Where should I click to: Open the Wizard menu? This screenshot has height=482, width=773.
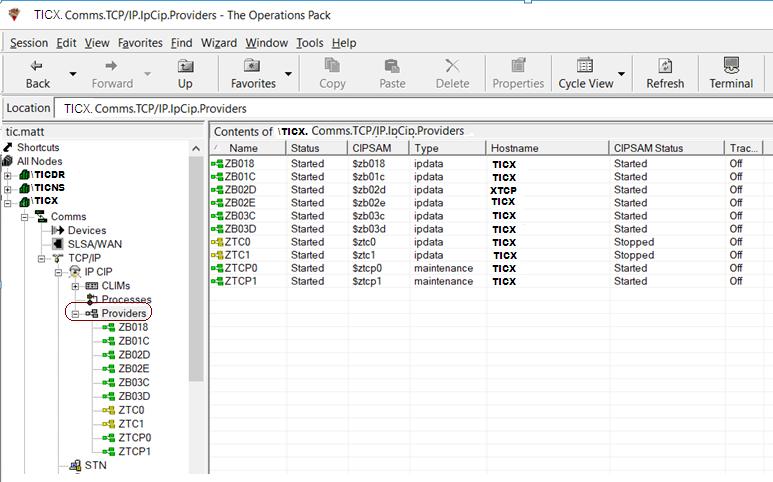(x=218, y=43)
